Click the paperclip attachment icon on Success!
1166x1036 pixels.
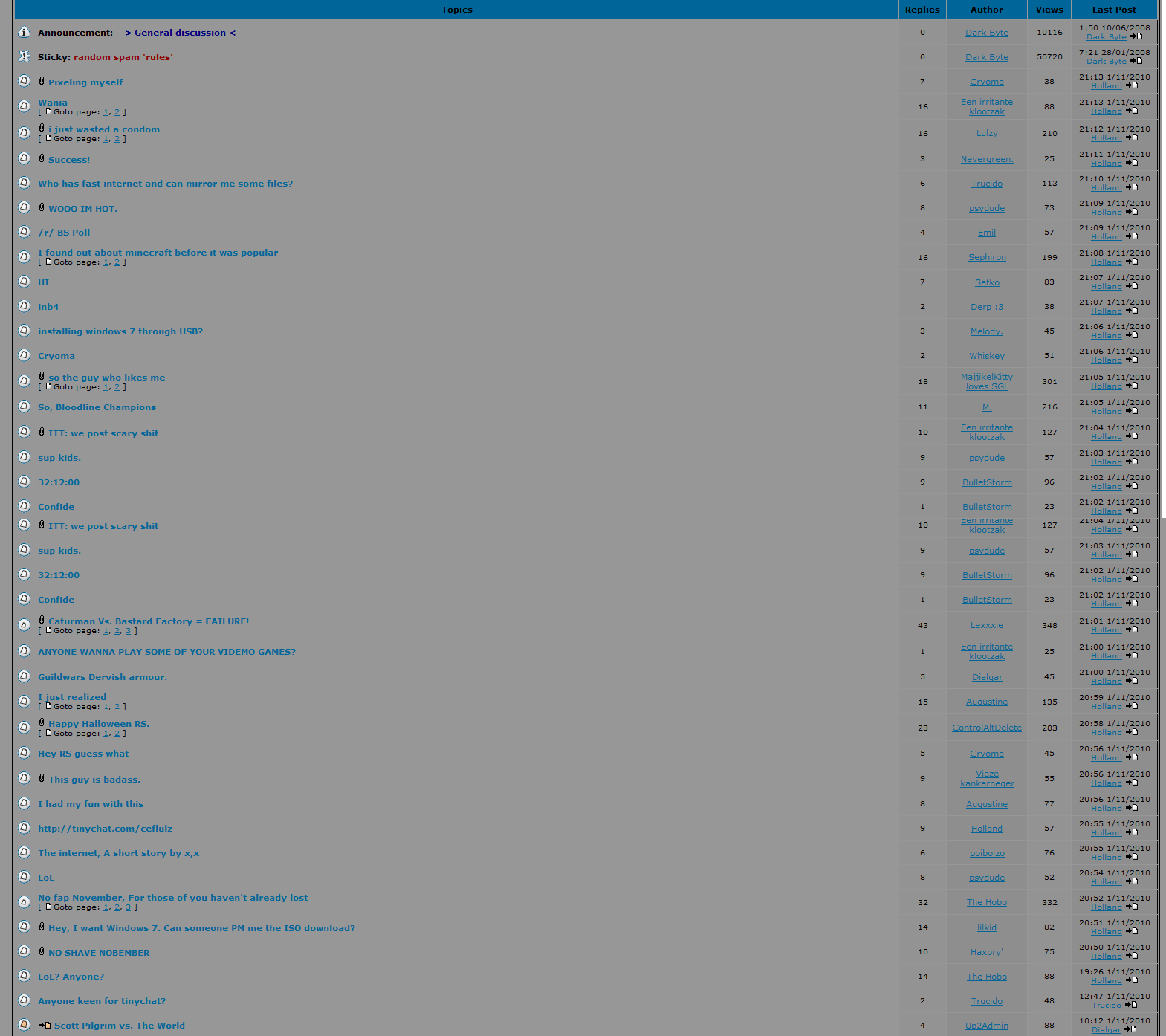[x=42, y=158]
